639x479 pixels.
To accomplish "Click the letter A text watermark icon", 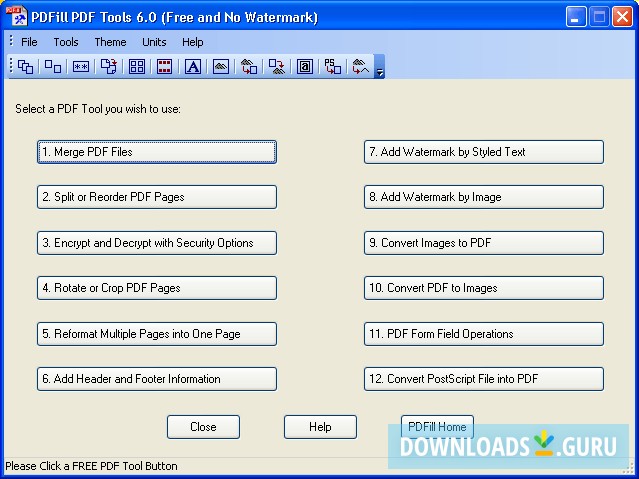I will point(193,66).
